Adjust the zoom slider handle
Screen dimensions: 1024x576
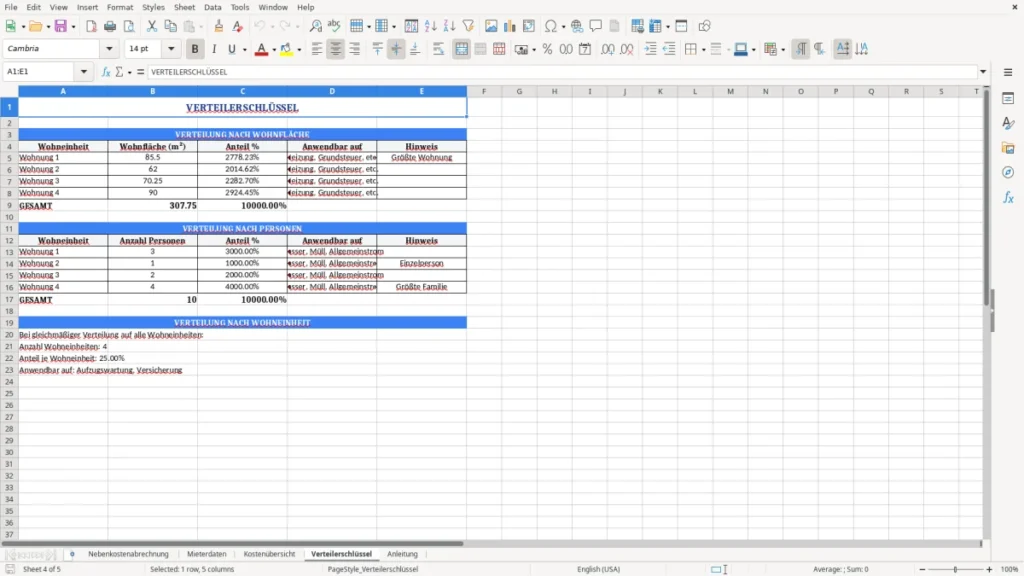coord(955,569)
